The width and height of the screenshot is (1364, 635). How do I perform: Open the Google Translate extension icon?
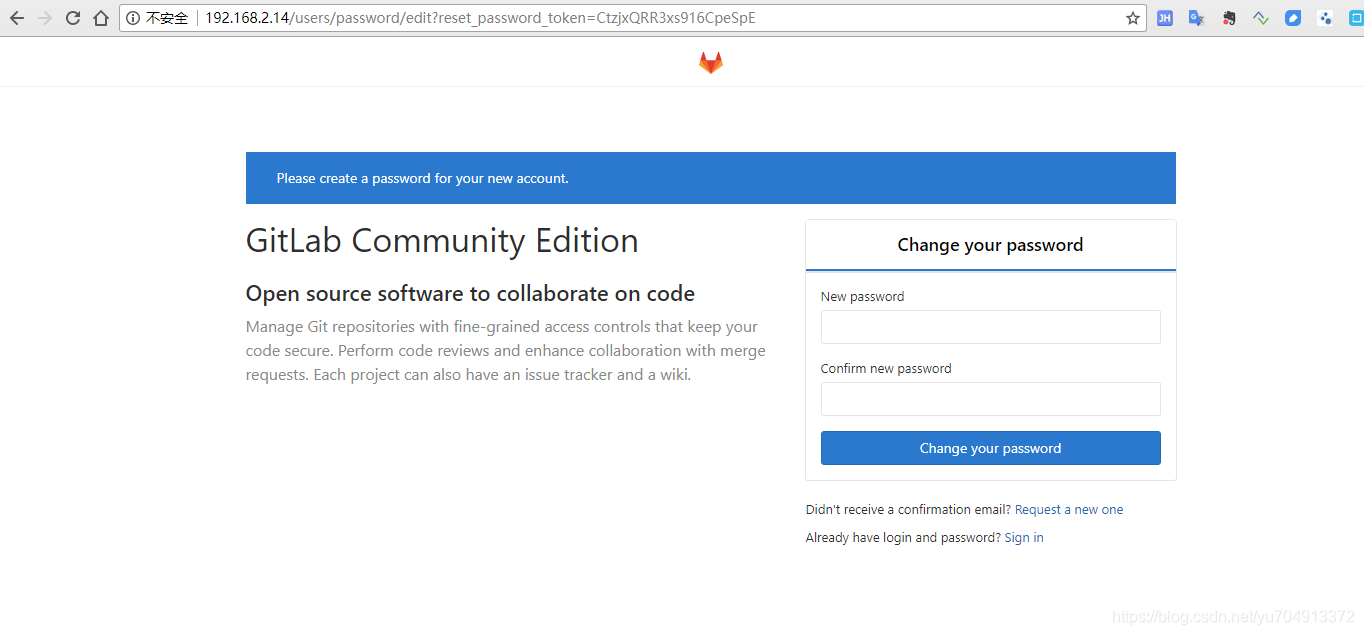pyautogui.click(x=1197, y=18)
